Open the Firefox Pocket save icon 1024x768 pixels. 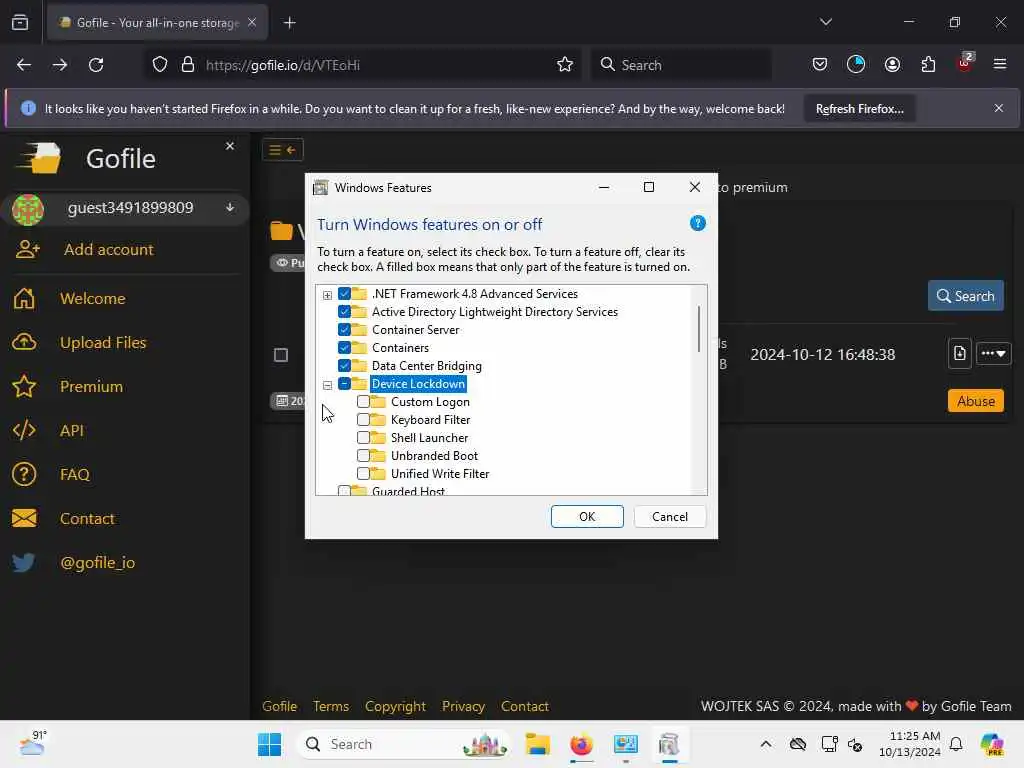(x=820, y=65)
